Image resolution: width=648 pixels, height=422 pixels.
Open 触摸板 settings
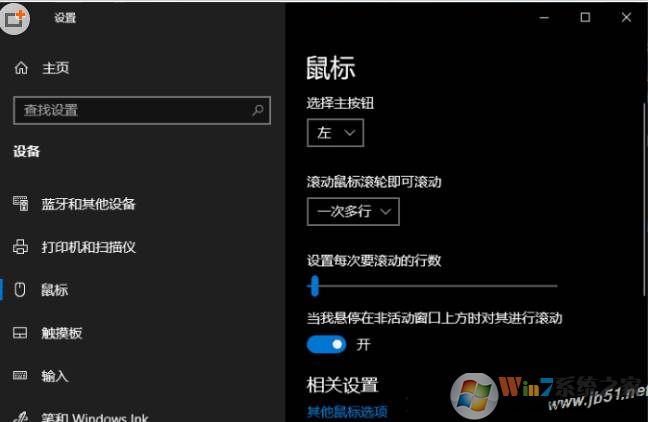(x=62, y=333)
